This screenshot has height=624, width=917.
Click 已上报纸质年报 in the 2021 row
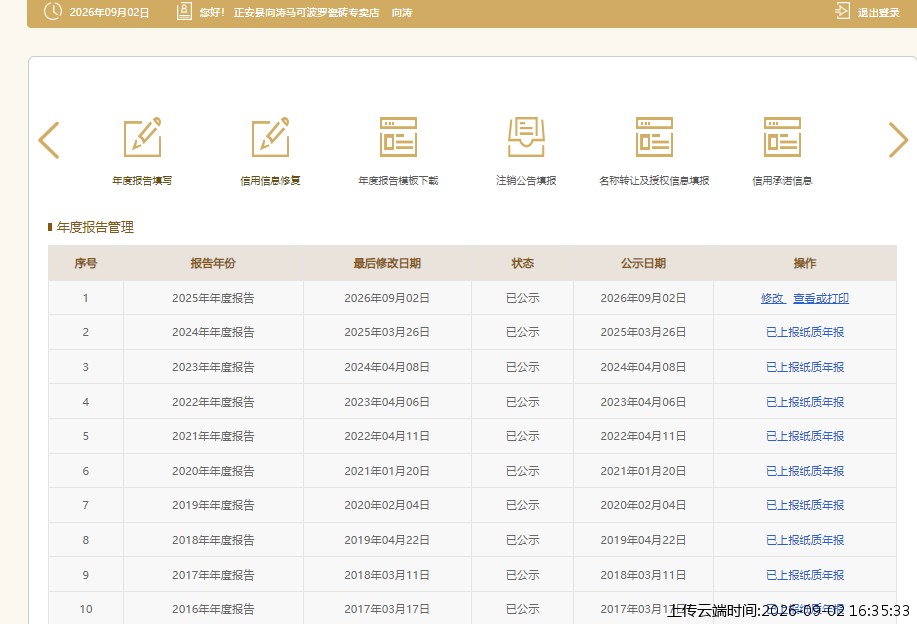coord(805,436)
